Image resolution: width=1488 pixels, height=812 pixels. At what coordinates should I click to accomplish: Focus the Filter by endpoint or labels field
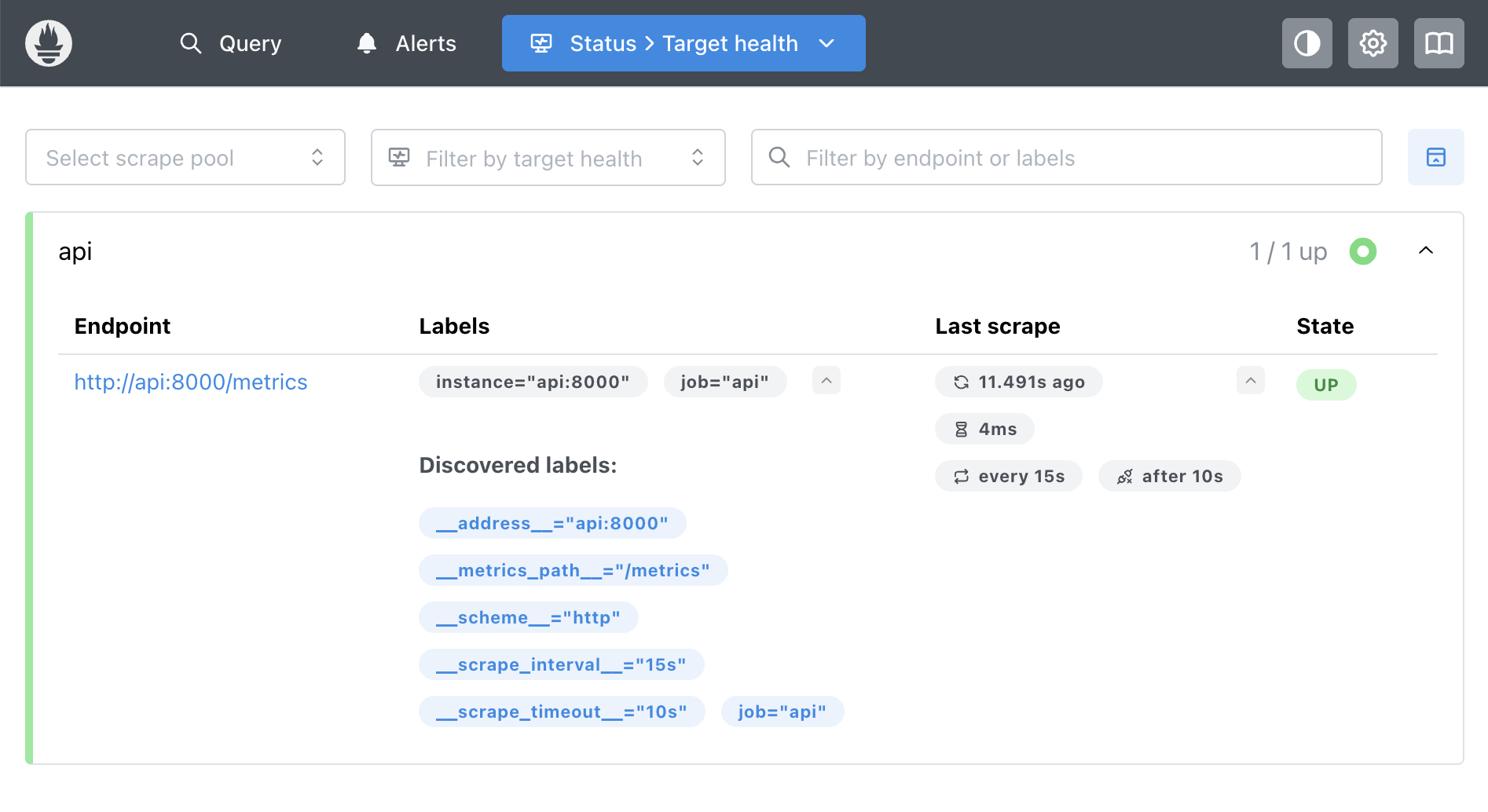(x=1066, y=157)
